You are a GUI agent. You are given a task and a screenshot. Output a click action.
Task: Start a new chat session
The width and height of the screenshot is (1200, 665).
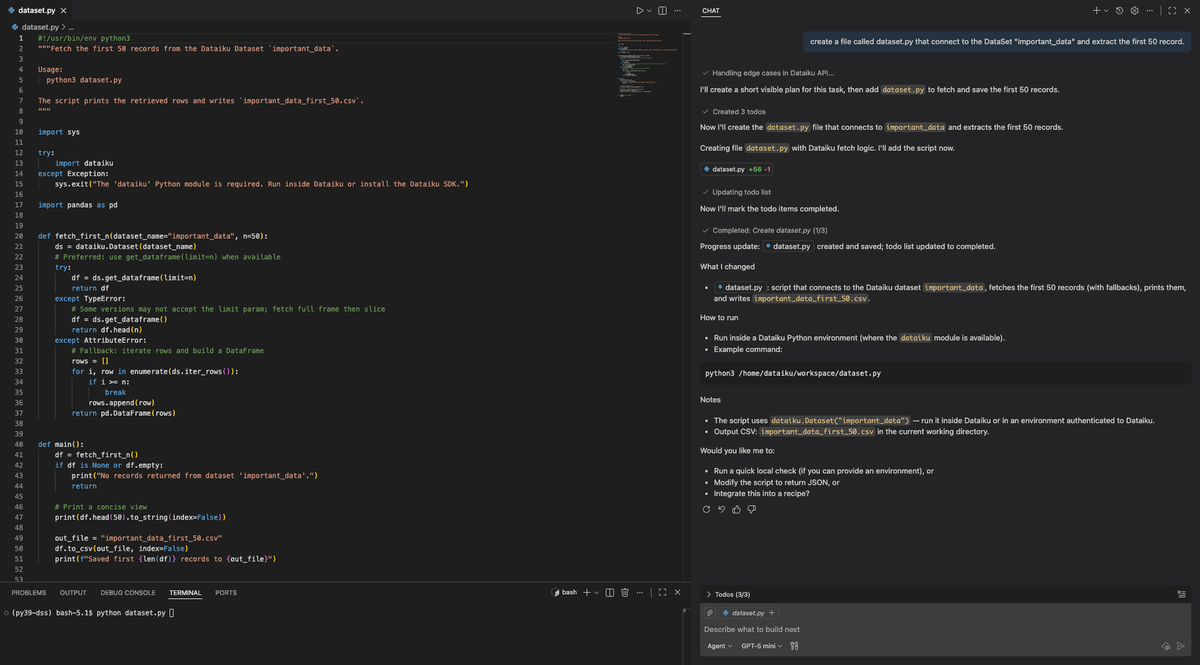tap(1096, 10)
